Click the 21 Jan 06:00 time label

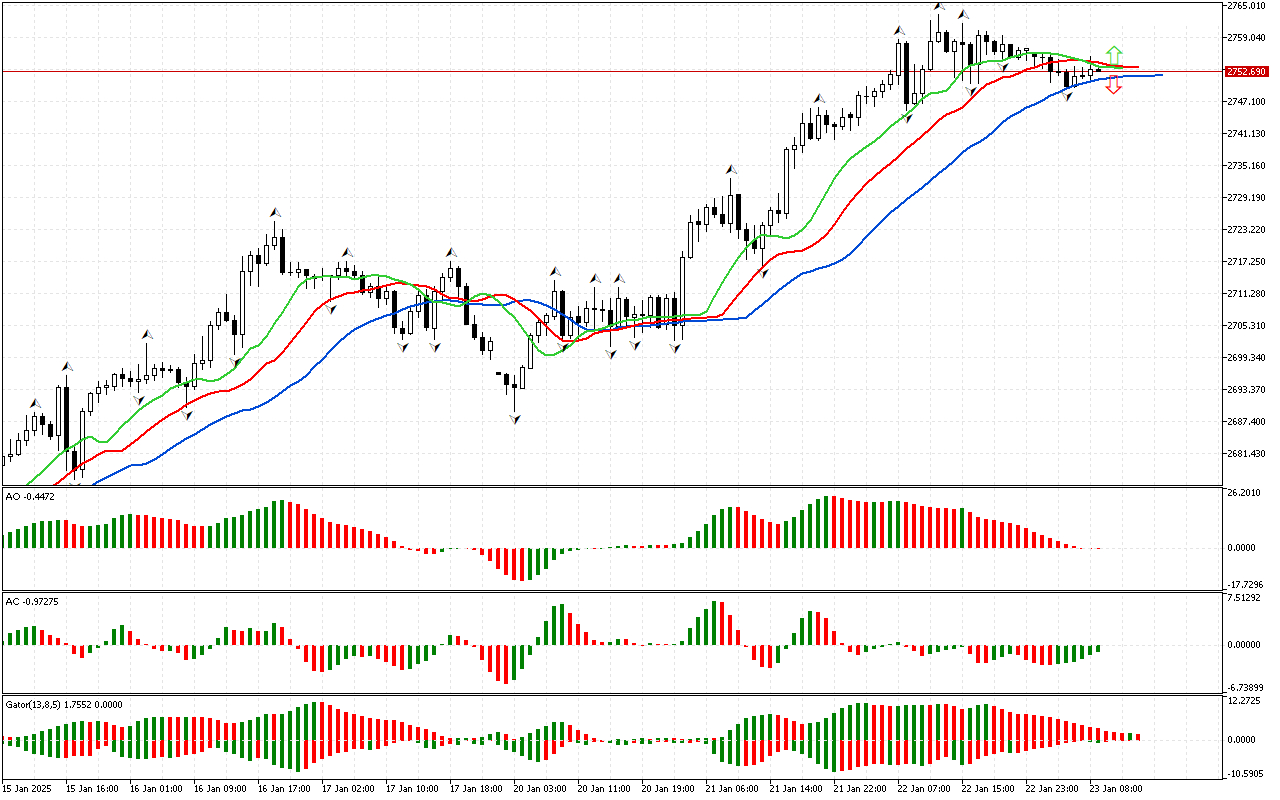[x=731, y=789]
